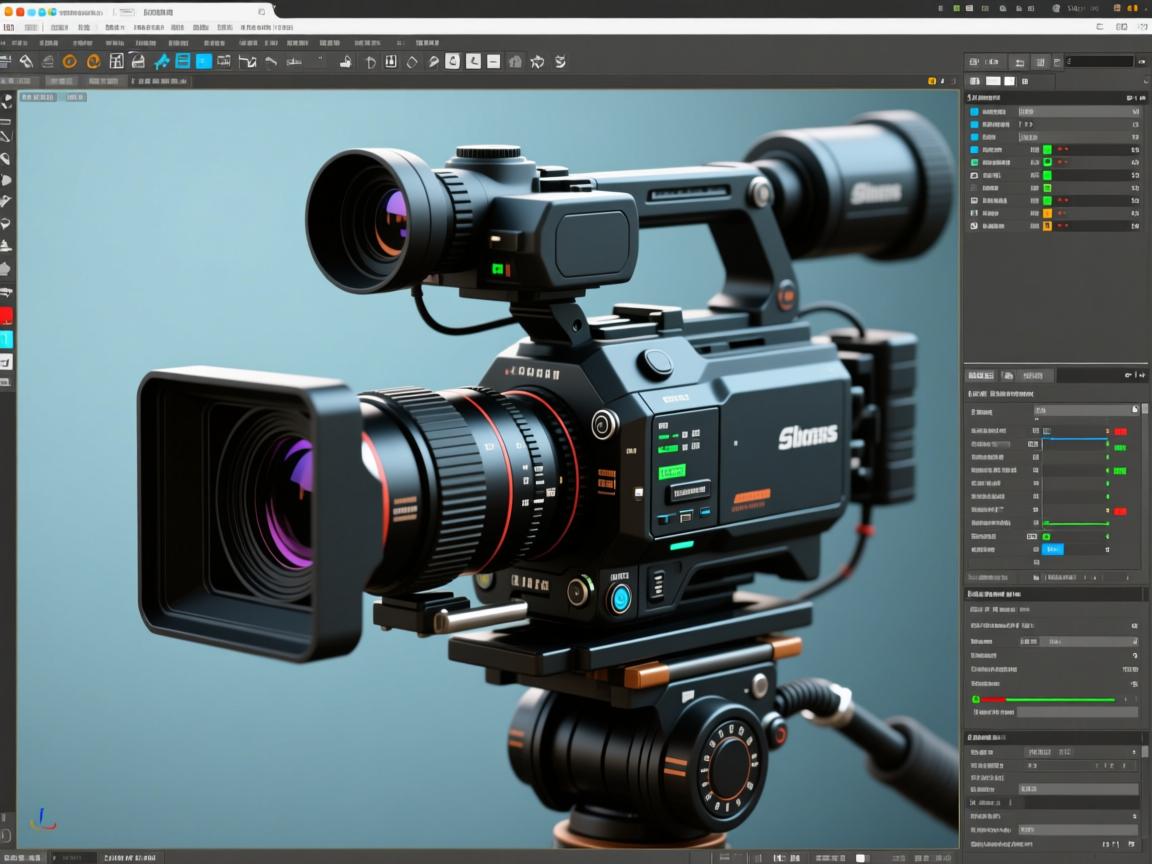Toggle the first orange square in the list
Viewport: 1152px width, 864px height.
click(1047, 213)
